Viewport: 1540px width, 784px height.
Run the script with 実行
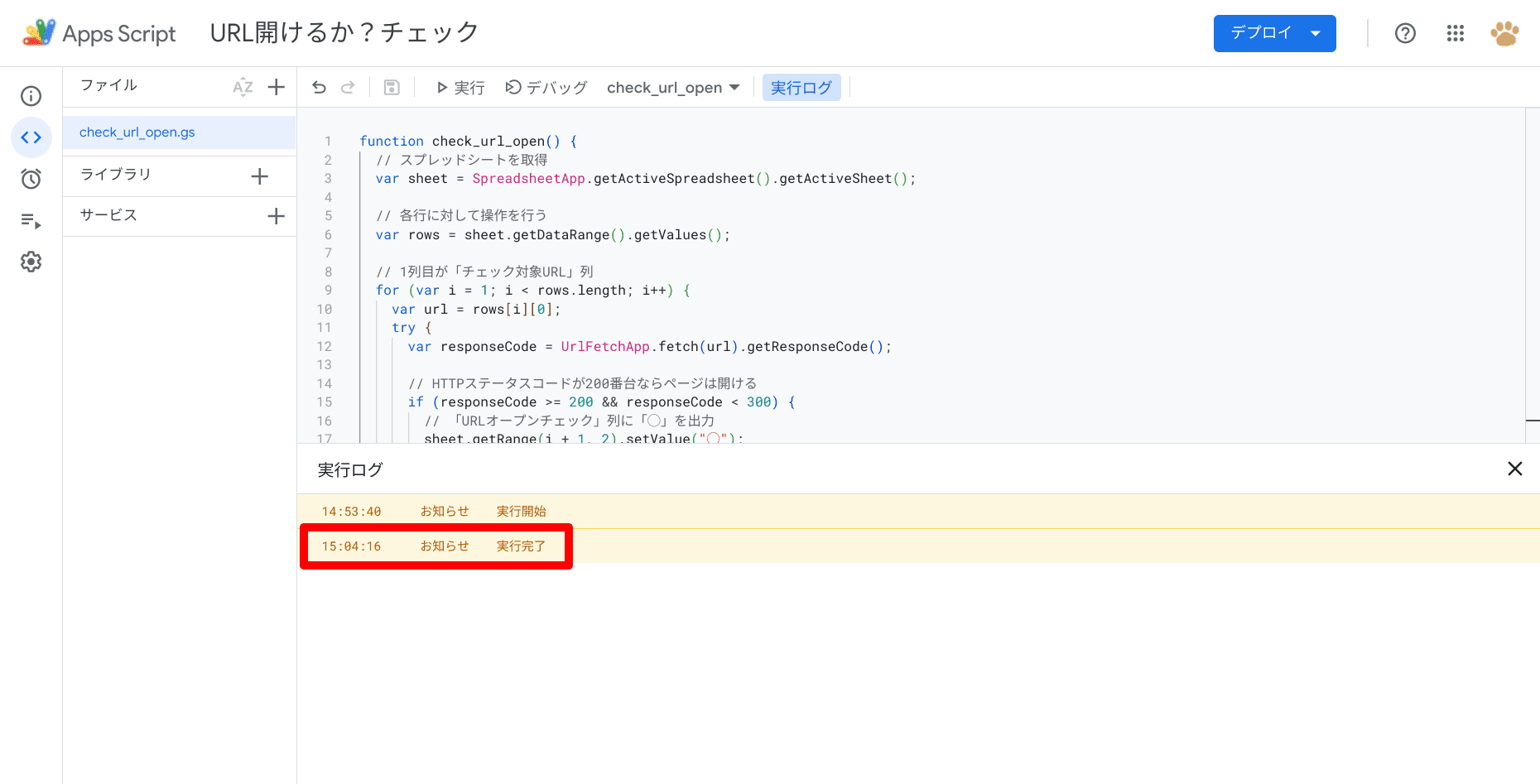pyautogui.click(x=459, y=87)
